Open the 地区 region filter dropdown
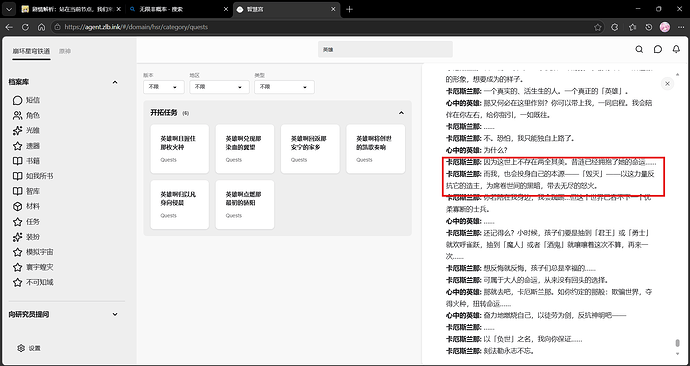The height and width of the screenshot is (366, 690). (x=219, y=87)
